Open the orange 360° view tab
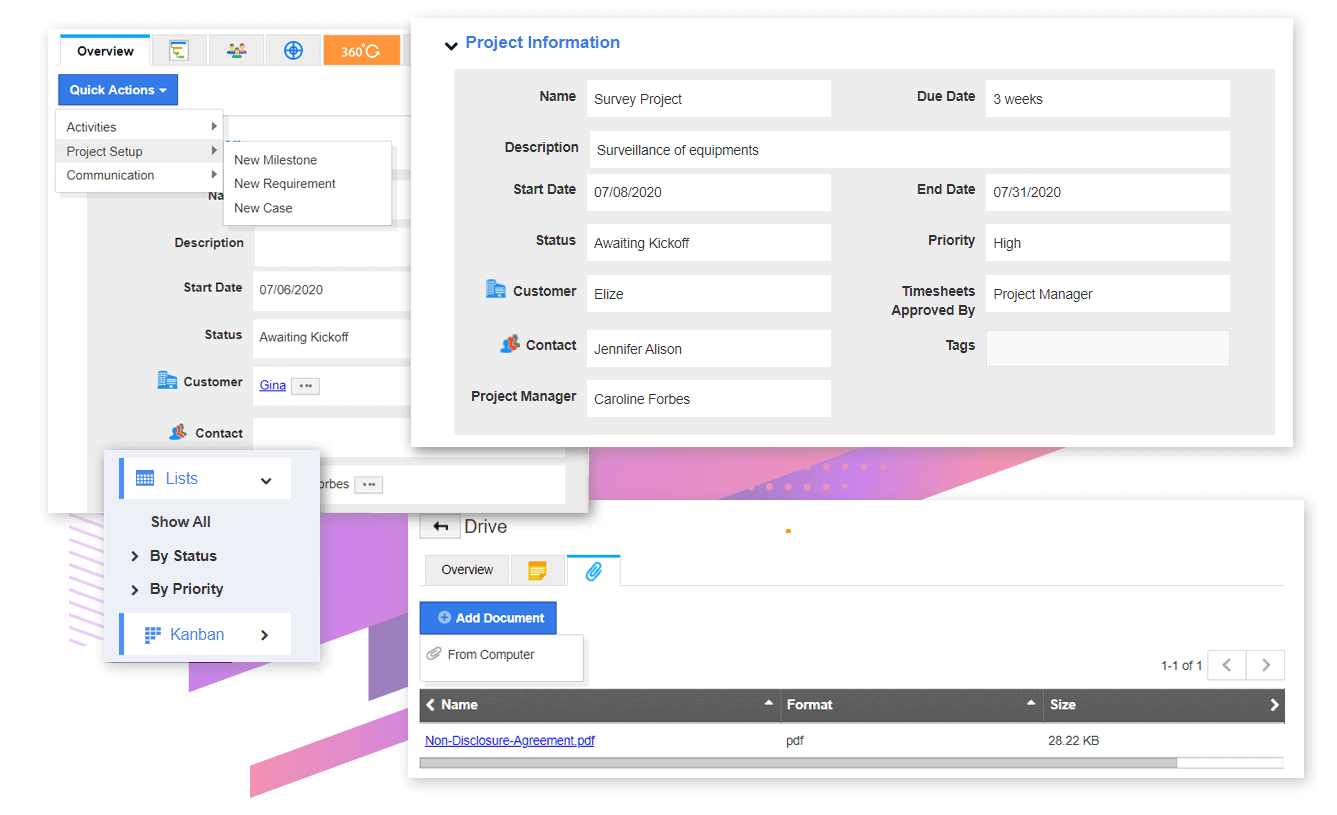This screenshot has width=1337, height=815. (360, 51)
